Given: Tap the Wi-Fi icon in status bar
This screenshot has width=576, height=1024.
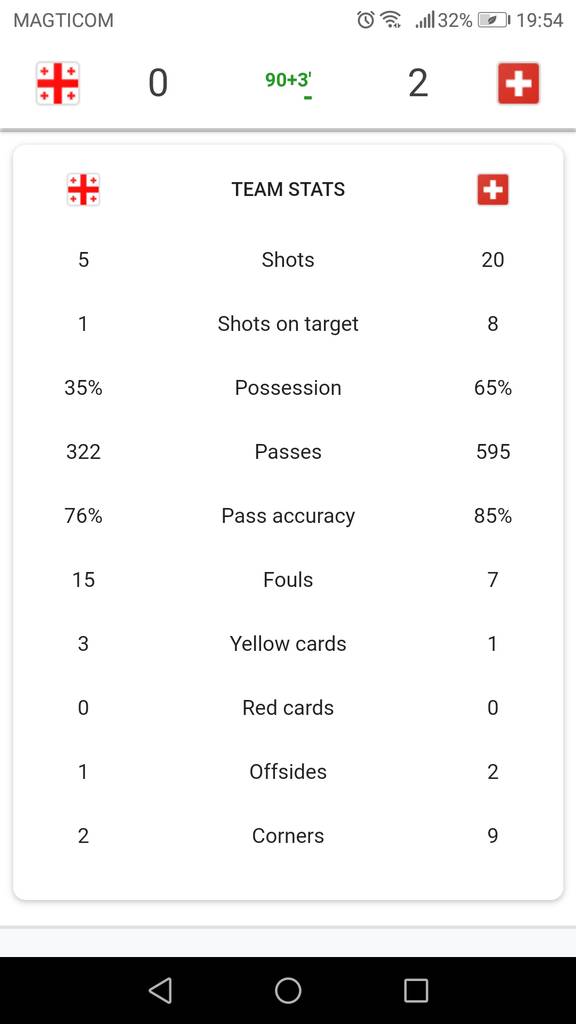Looking at the screenshot, I should tap(391, 20).
